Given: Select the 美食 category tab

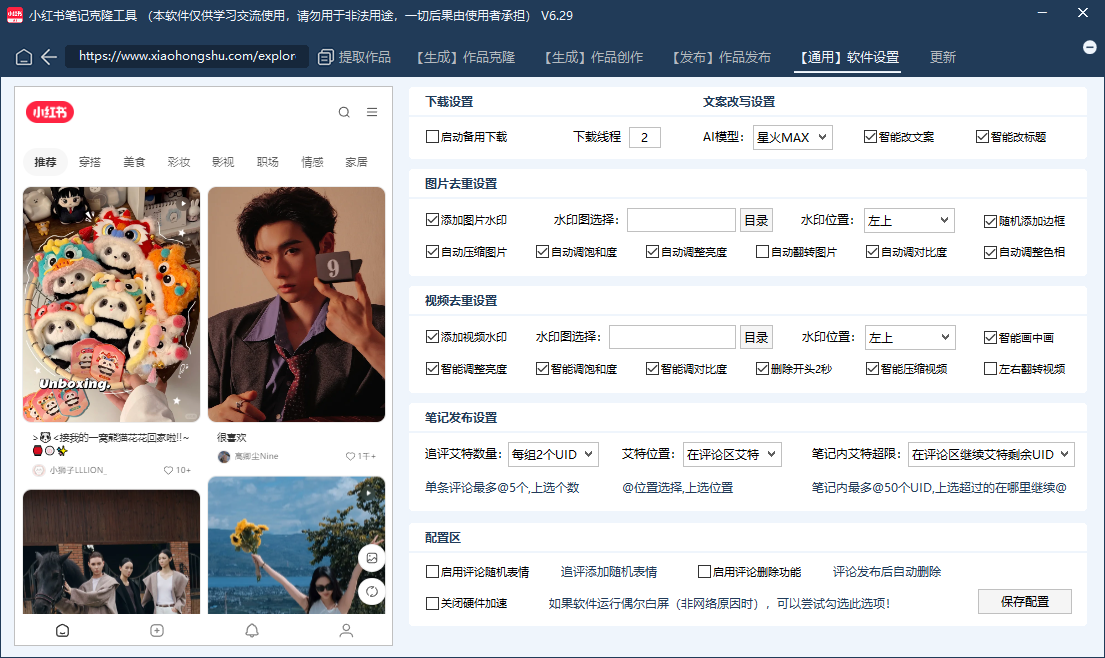Looking at the screenshot, I should [x=134, y=161].
